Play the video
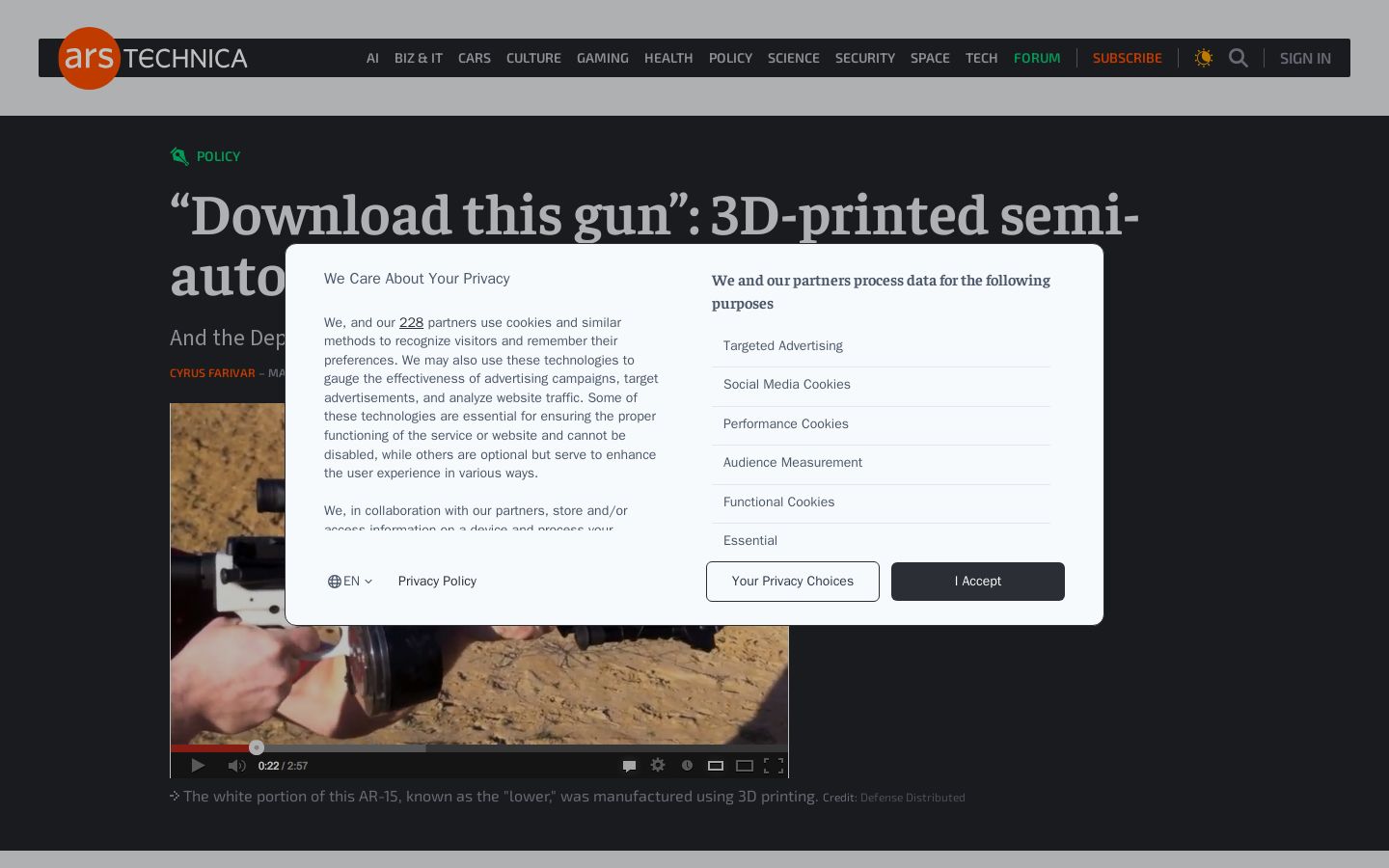This screenshot has width=1389, height=868. coord(198,766)
